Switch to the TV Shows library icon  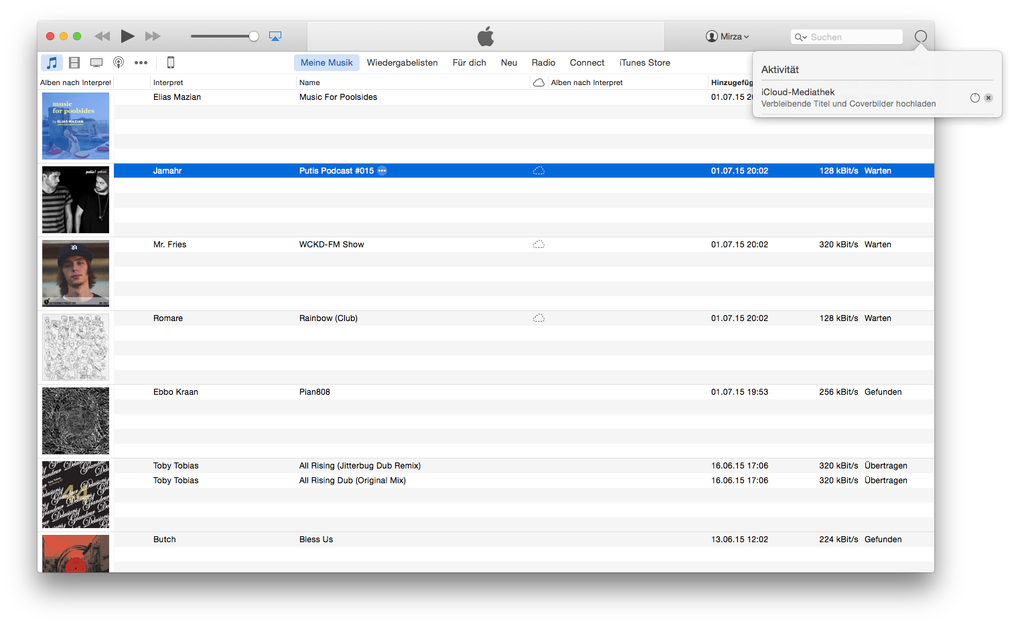click(x=96, y=63)
